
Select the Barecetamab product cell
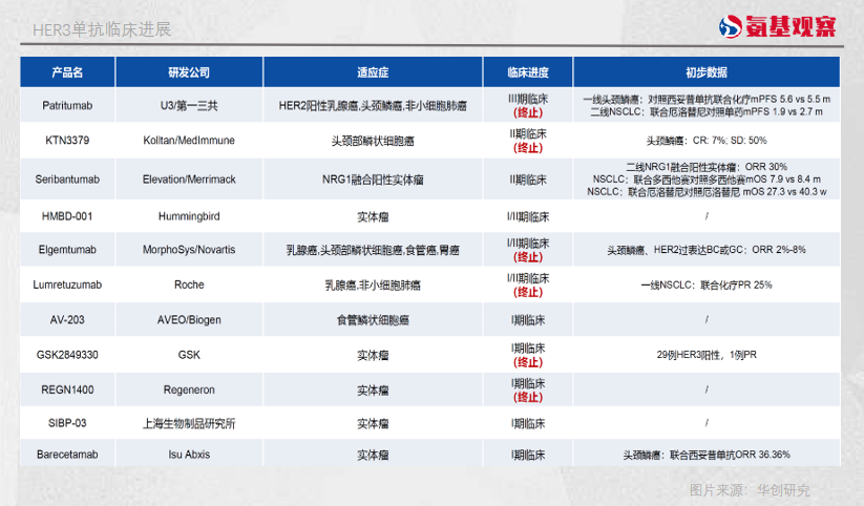coord(67,455)
